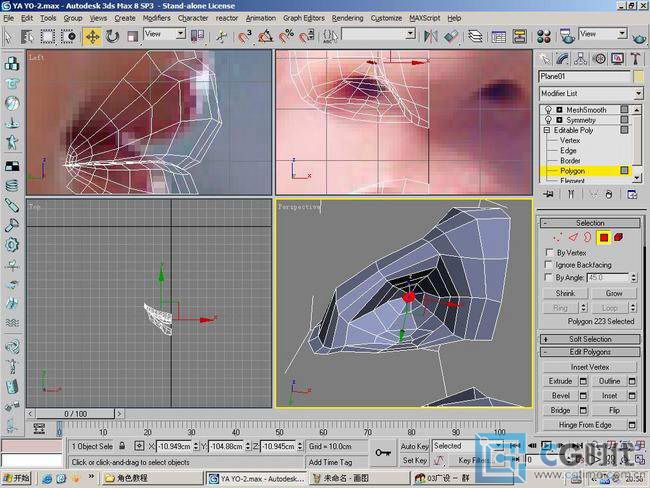
Task: Toggle Window/Crossing selection mode
Action: pyautogui.click(x=69, y=37)
